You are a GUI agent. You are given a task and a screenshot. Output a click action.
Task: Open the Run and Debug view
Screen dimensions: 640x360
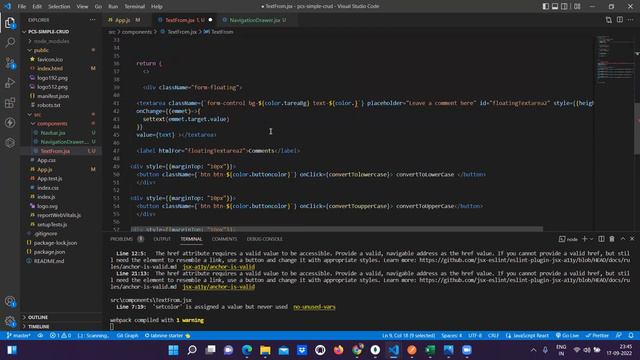(10, 83)
